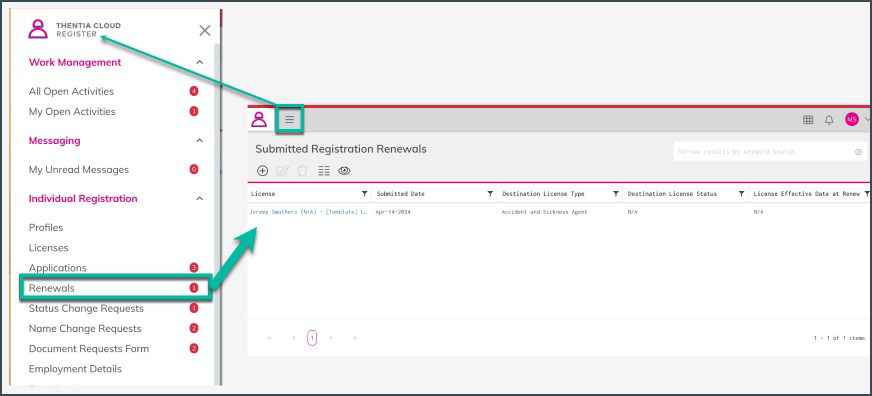This screenshot has width=872, height=396.
Task: Filter the License Effective Date at Renew column
Action: 866,194
